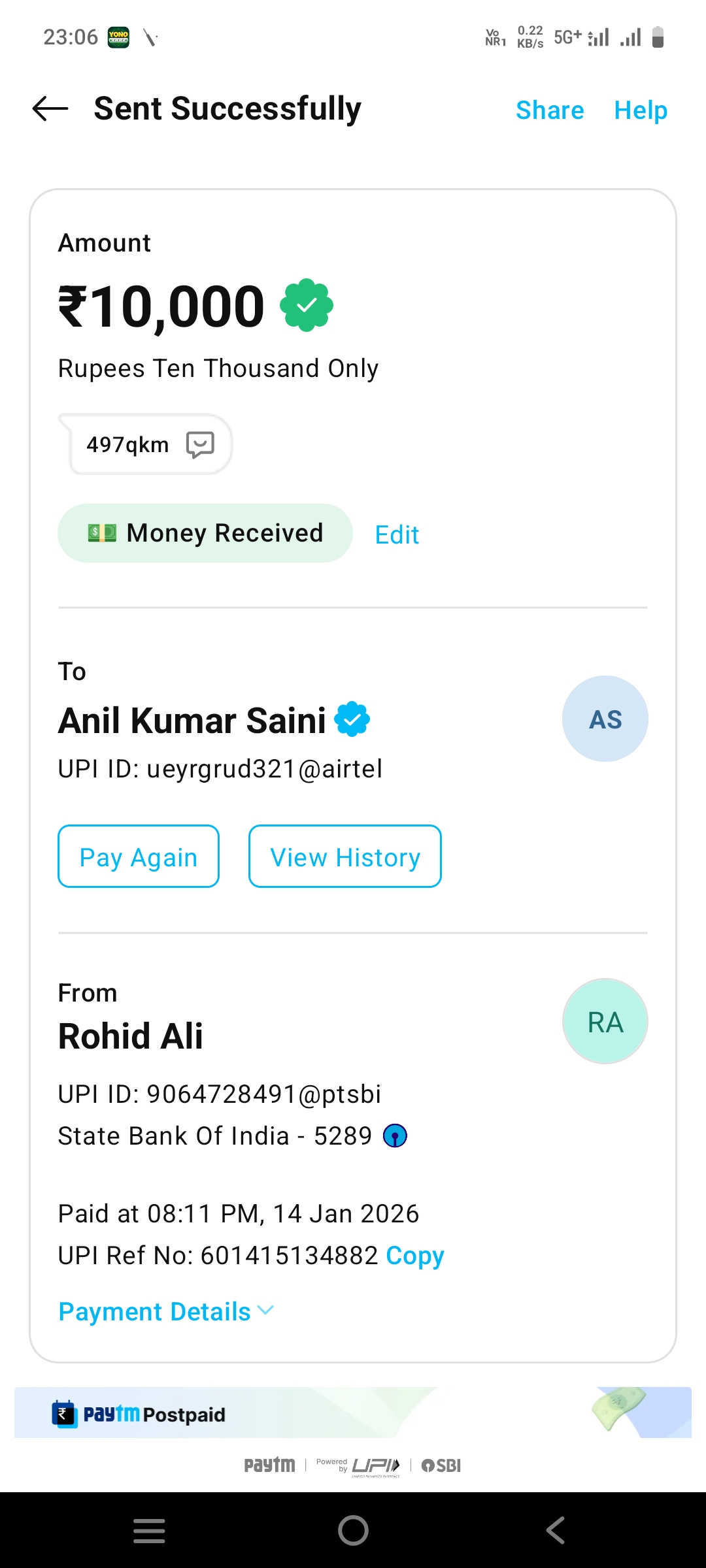Tap the back arrow icon
This screenshot has width=706, height=1568.
50,108
